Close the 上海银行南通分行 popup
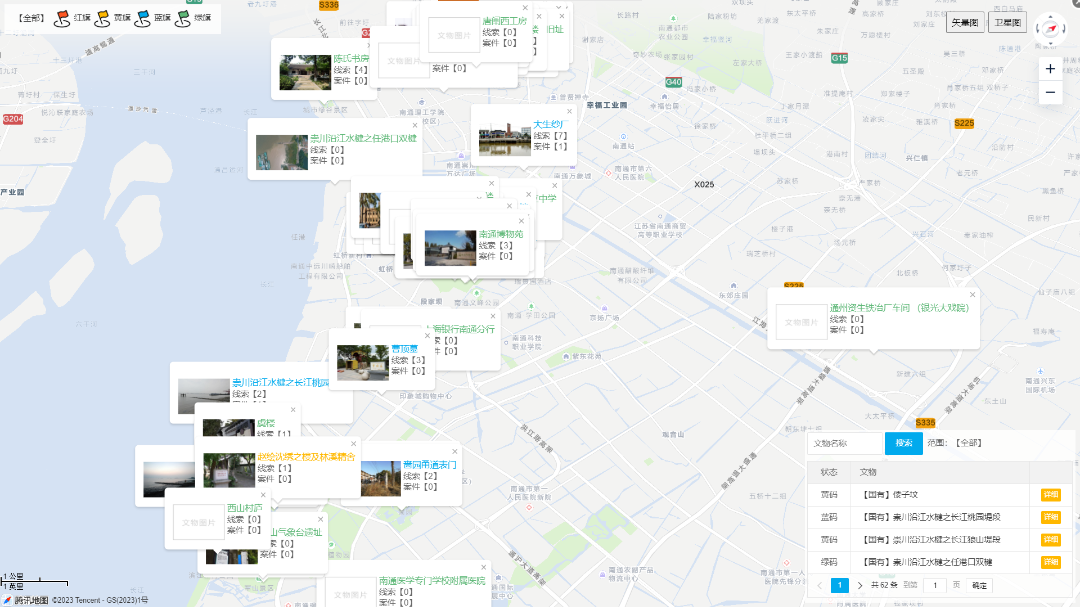 (x=492, y=316)
